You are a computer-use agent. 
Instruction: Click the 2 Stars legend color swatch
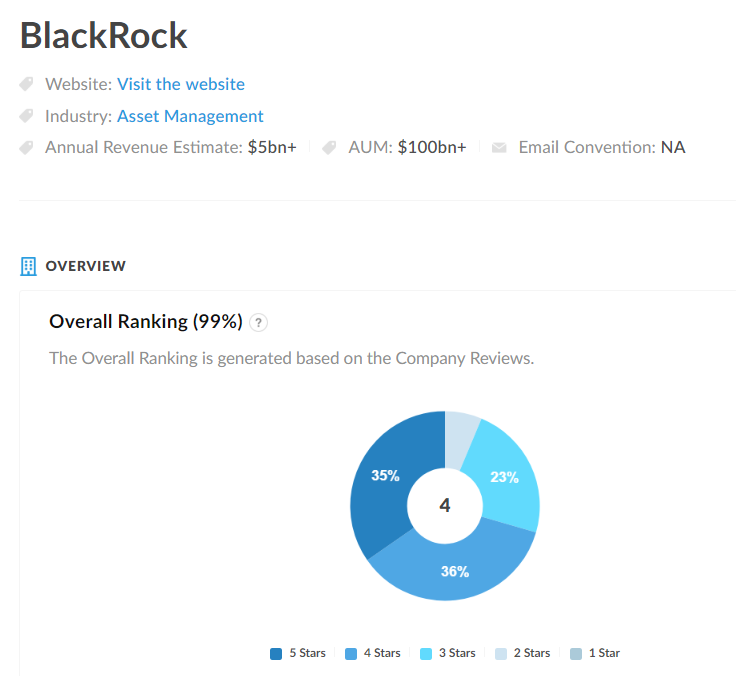tap(501, 654)
